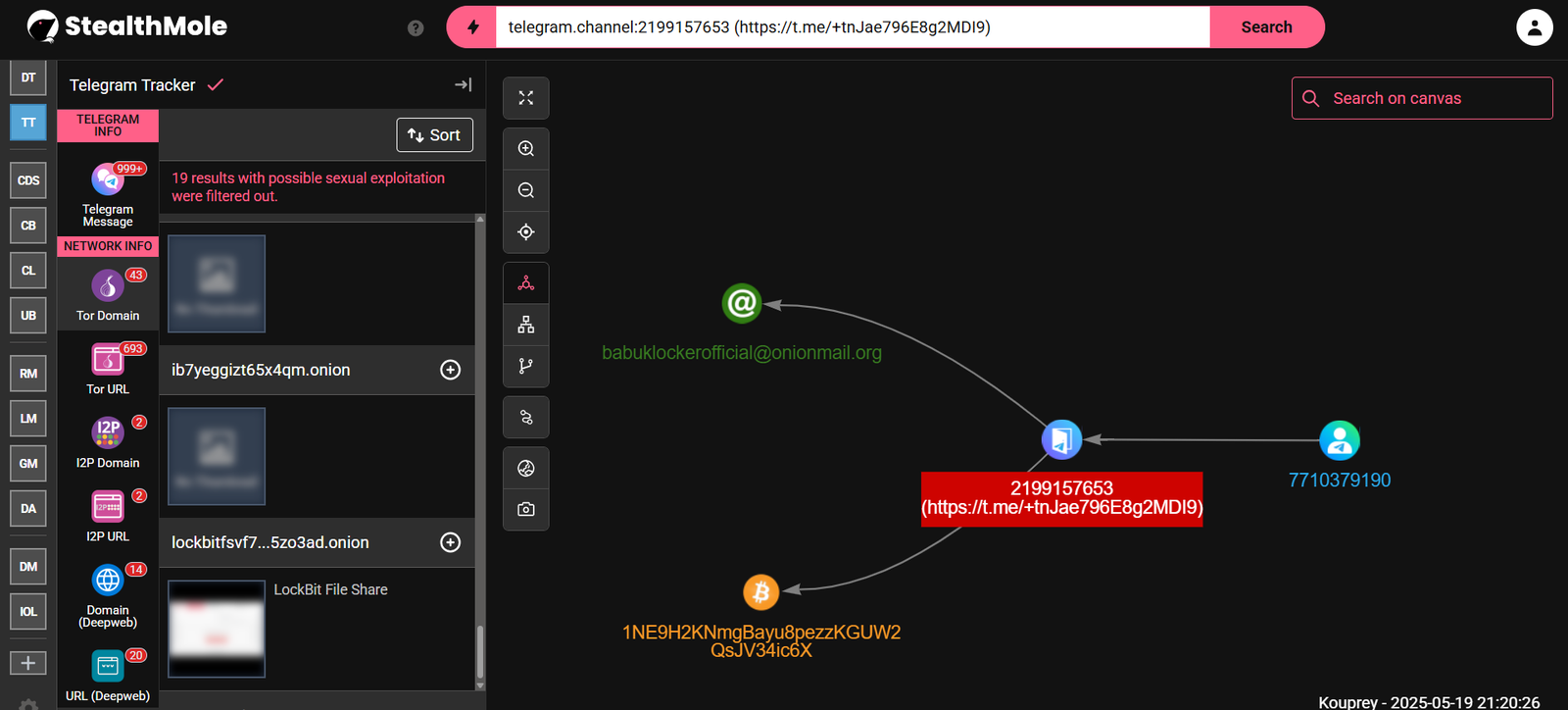Select the hierarchy graph layout

click(526, 325)
